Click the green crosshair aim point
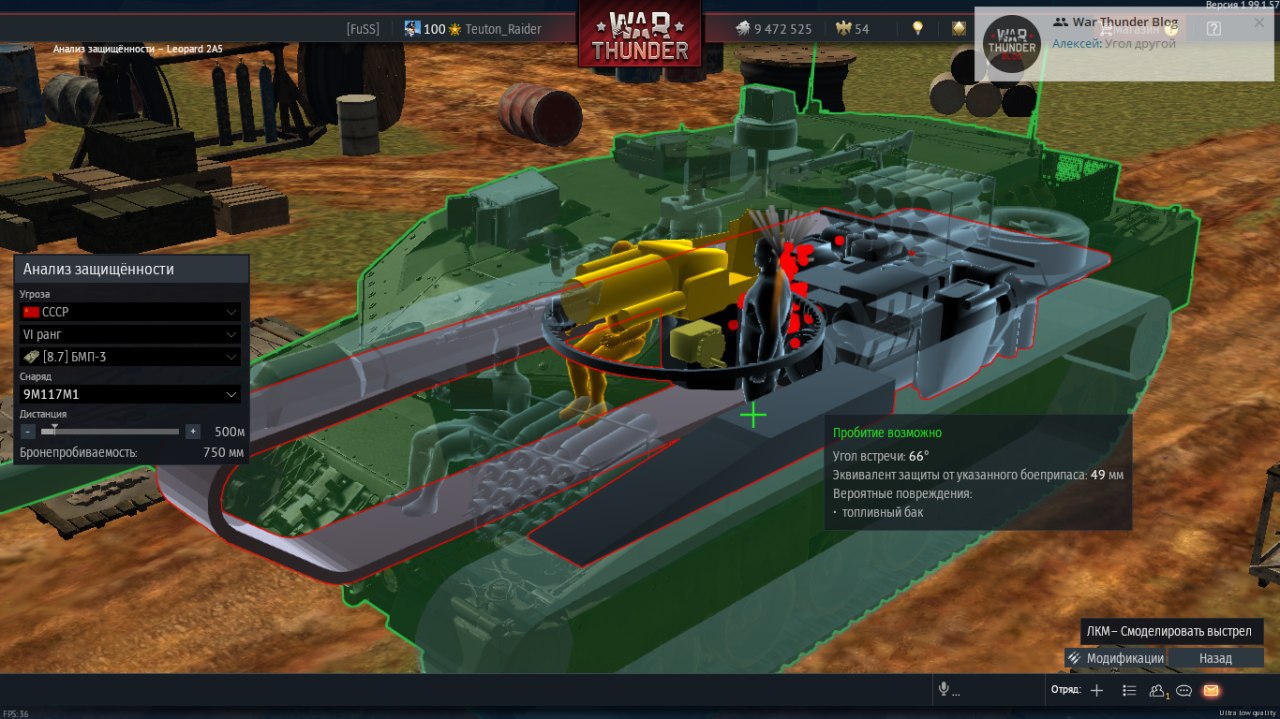 click(x=753, y=415)
